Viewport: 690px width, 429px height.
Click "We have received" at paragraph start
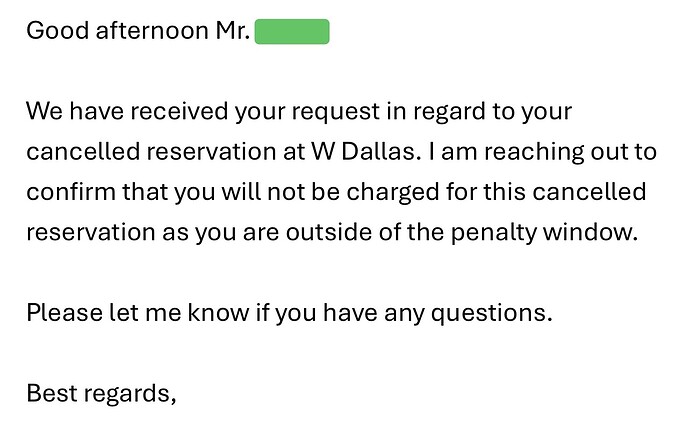pyautogui.click(x=127, y=111)
